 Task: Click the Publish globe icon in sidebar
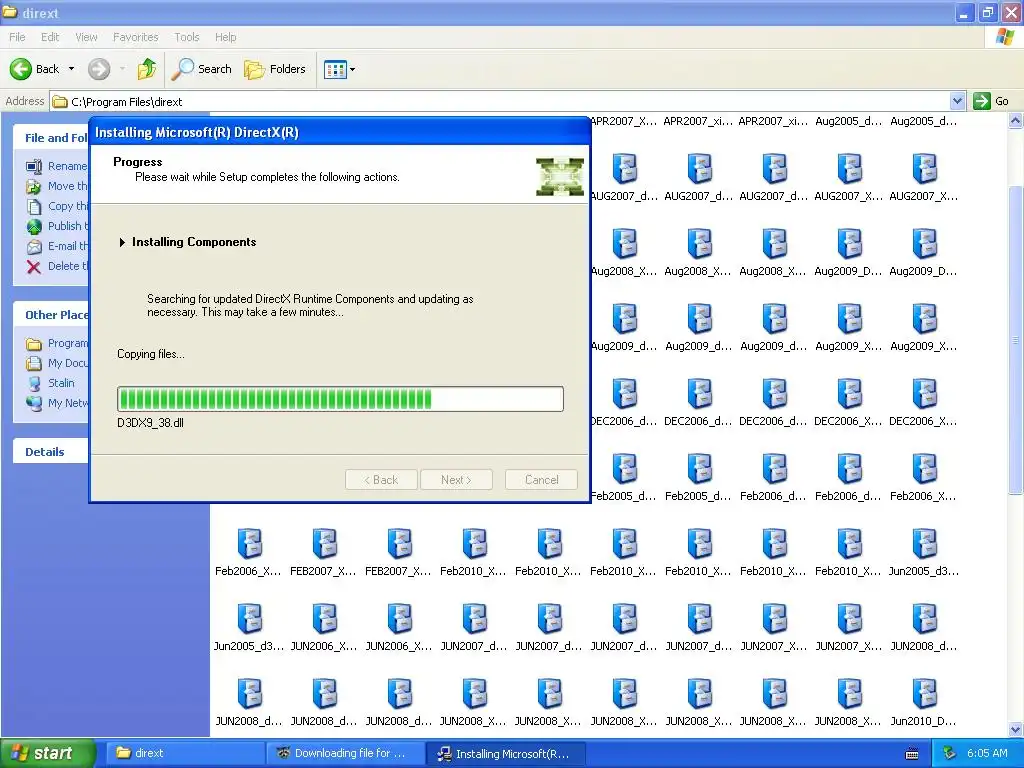click(34, 227)
